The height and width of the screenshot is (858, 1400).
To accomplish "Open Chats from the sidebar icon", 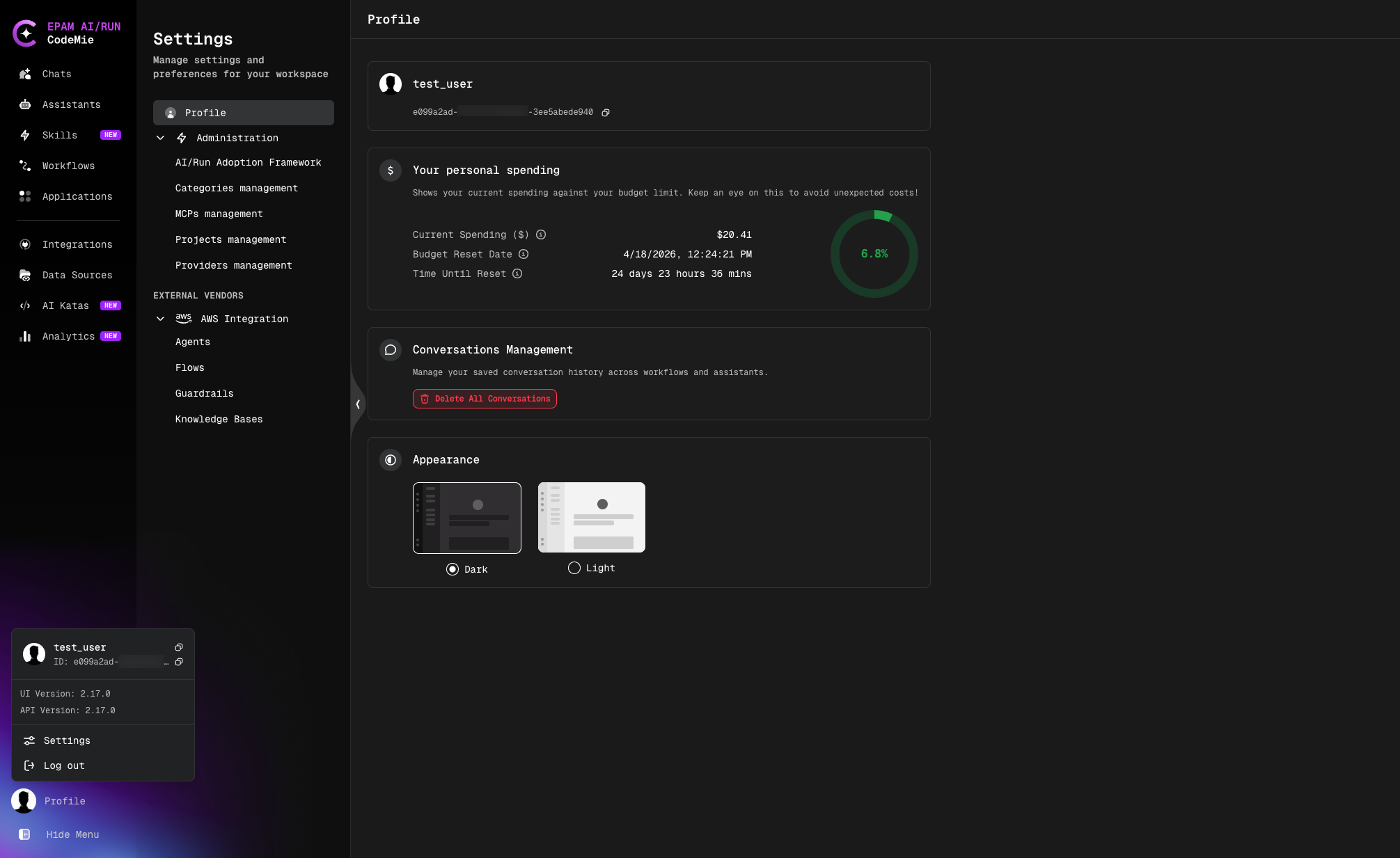I will point(25,74).
